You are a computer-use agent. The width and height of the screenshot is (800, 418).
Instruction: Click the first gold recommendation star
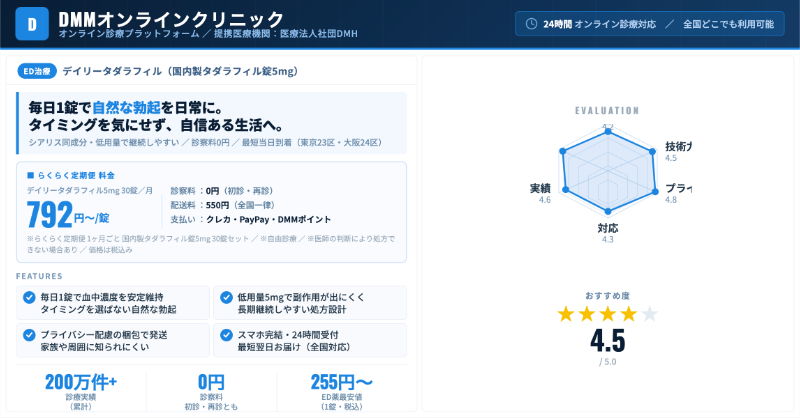click(x=566, y=314)
